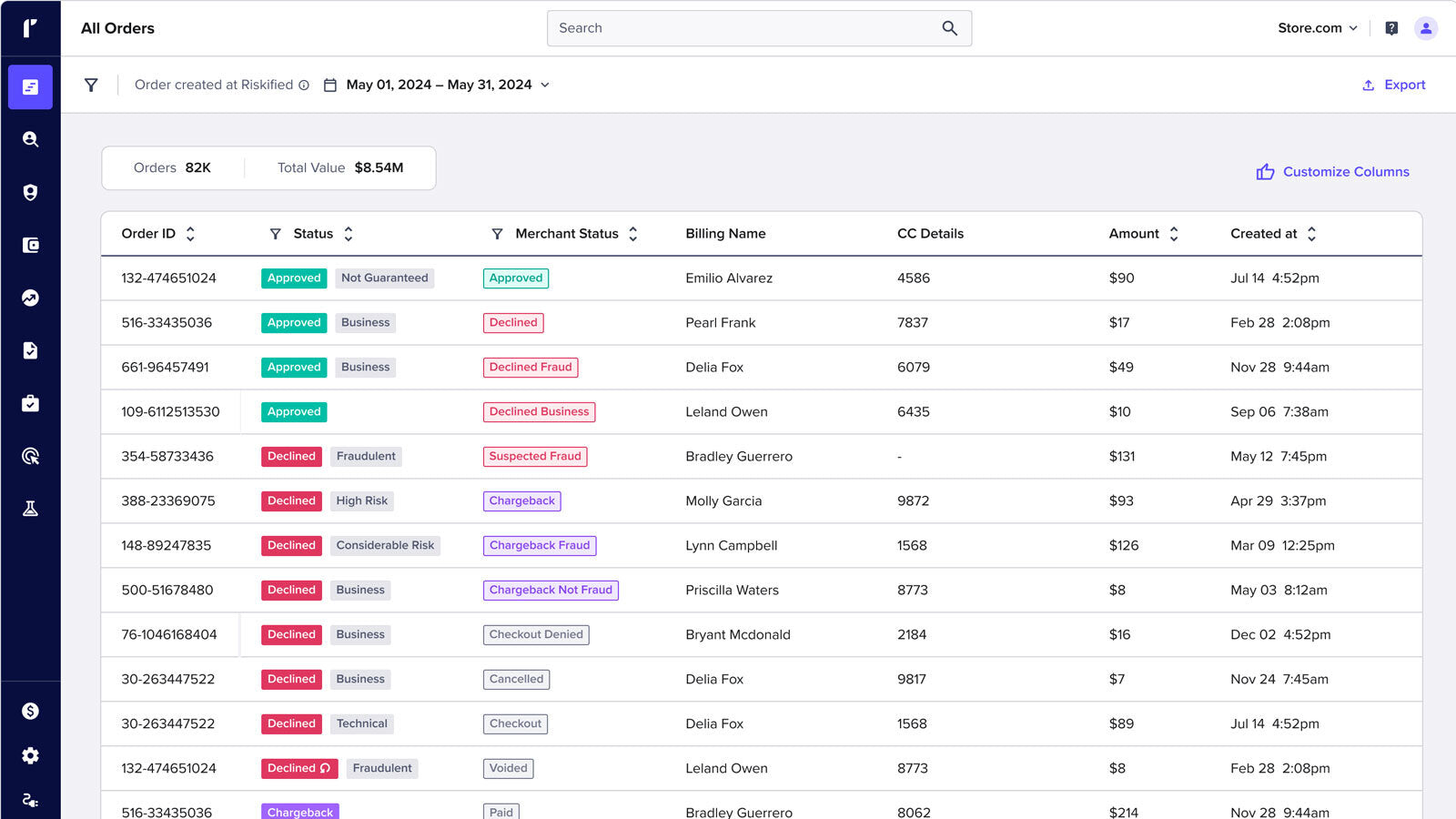1456x819 pixels.
Task: Toggle sorting on the Order ID column
Action: point(190,233)
